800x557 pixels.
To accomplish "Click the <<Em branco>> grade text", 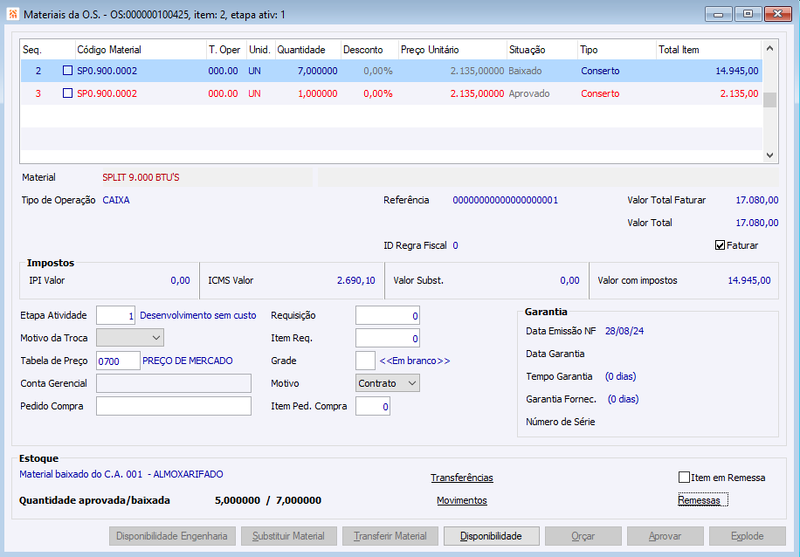I will pos(415,361).
